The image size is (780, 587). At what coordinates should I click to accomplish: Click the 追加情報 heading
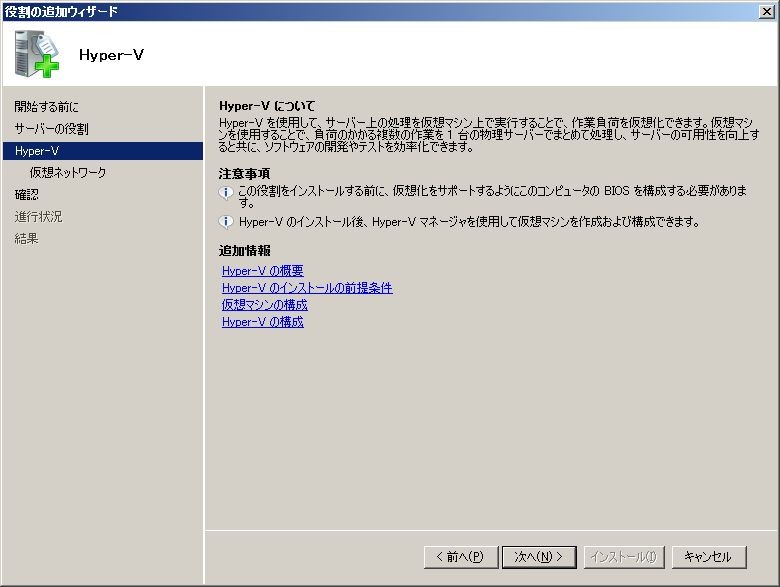click(x=244, y=251)
